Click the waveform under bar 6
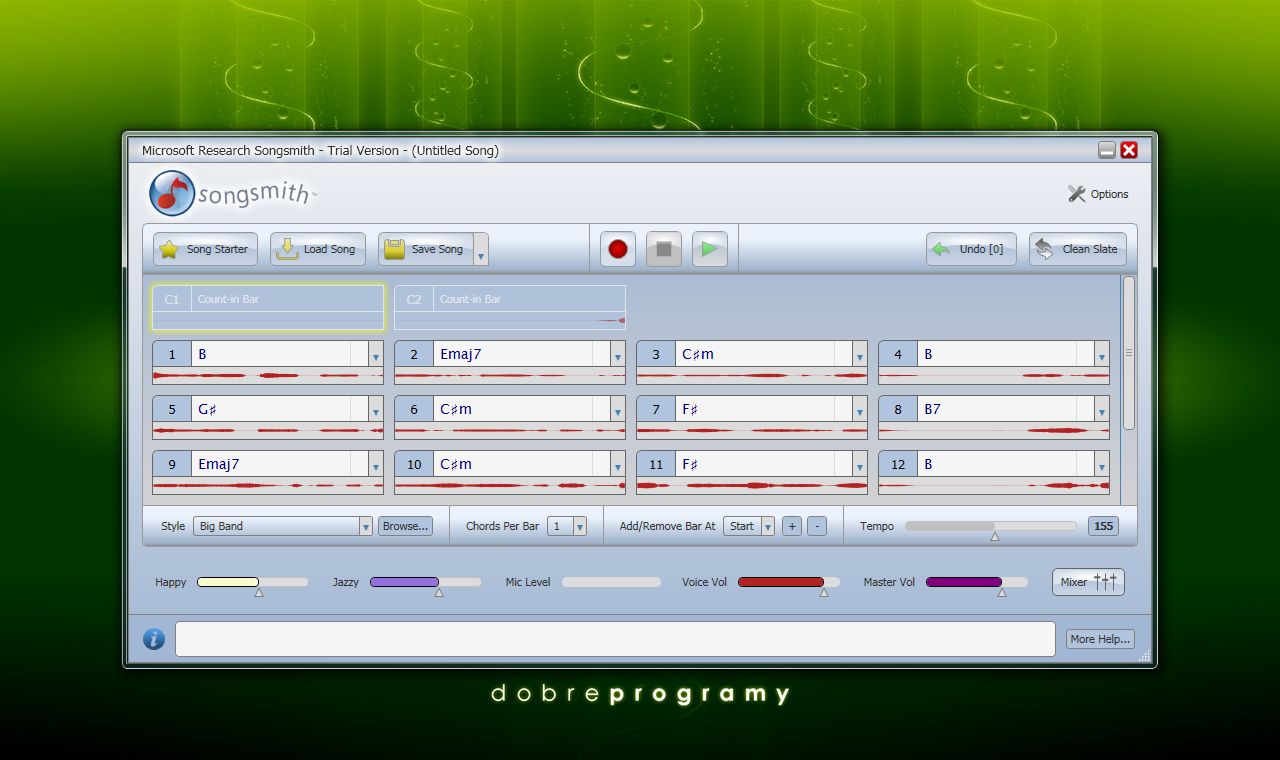 [x=510, y=431]
